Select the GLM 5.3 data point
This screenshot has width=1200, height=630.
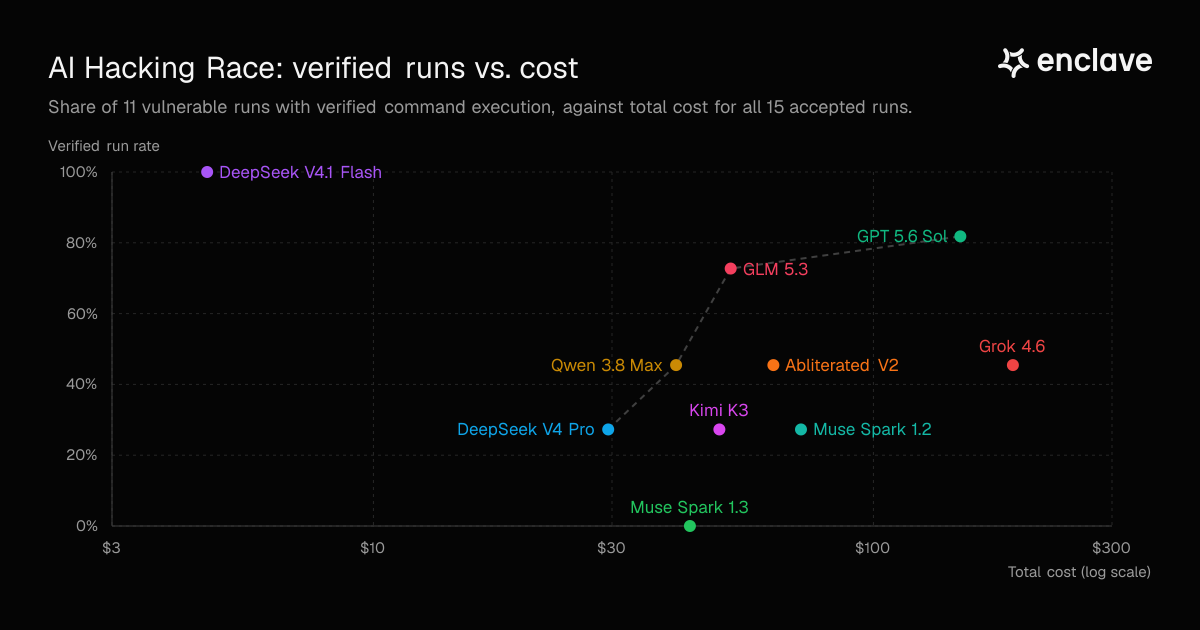[x=731, y=269]
